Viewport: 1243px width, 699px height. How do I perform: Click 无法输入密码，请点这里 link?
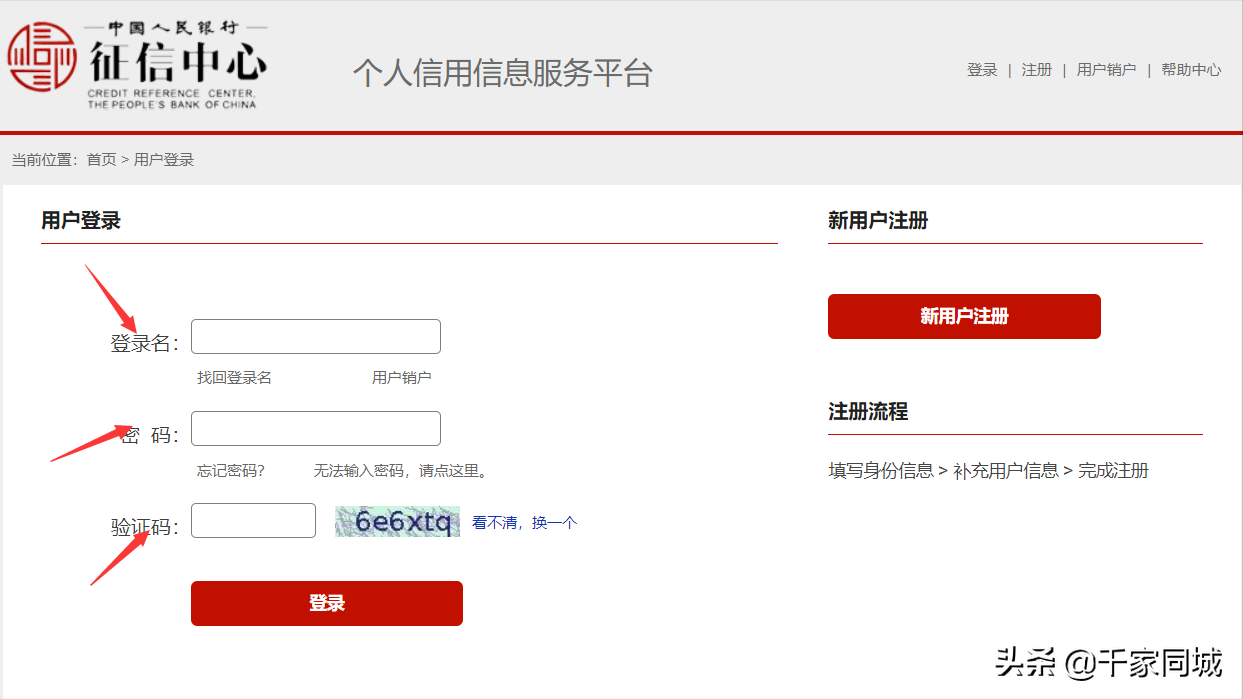pos(400,470)
